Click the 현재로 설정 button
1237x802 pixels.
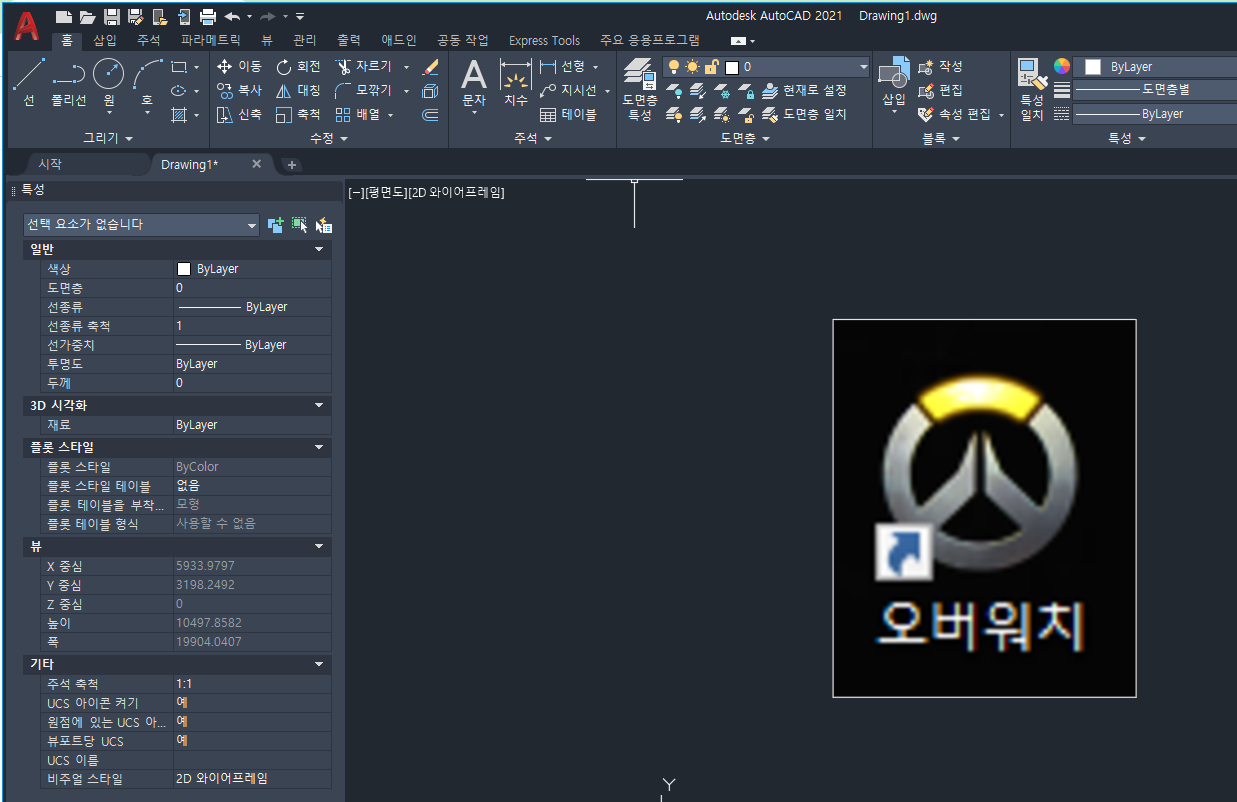[813, 90]
